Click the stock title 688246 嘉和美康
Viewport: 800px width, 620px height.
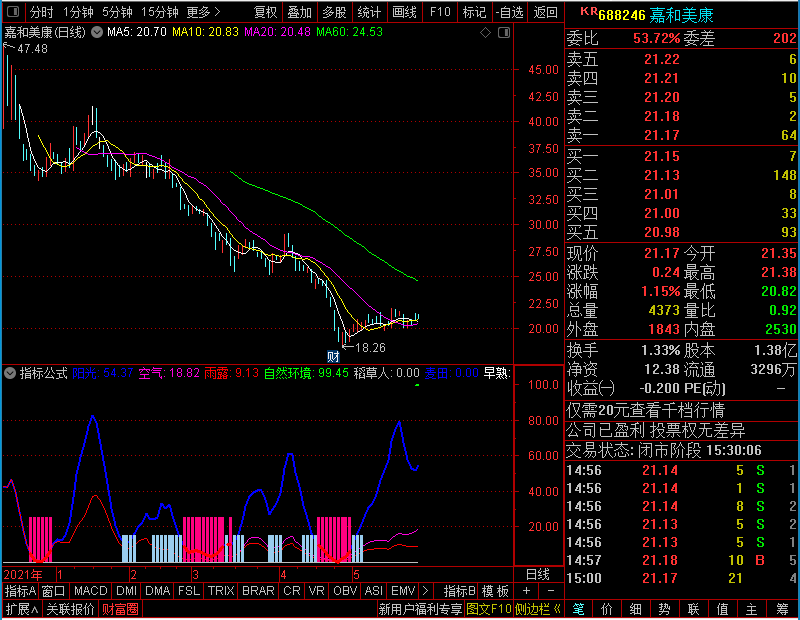[655, 15]
